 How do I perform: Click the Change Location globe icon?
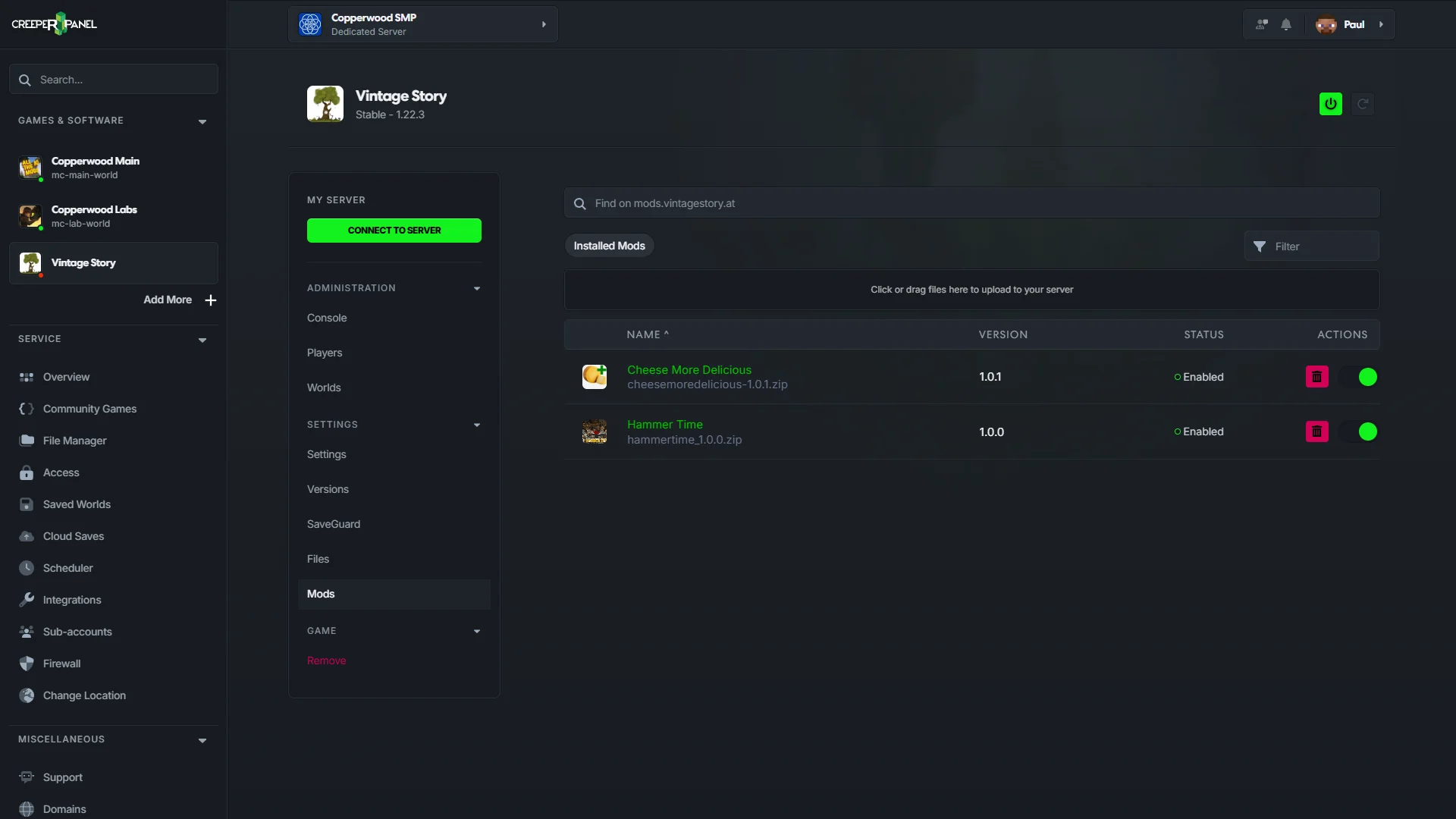pos(27,695)
